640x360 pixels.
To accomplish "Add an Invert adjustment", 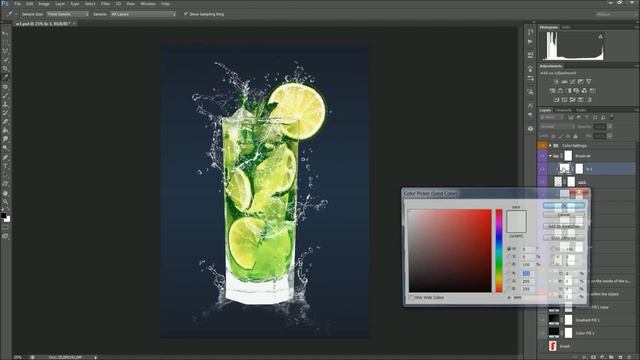I will [556, 100].
